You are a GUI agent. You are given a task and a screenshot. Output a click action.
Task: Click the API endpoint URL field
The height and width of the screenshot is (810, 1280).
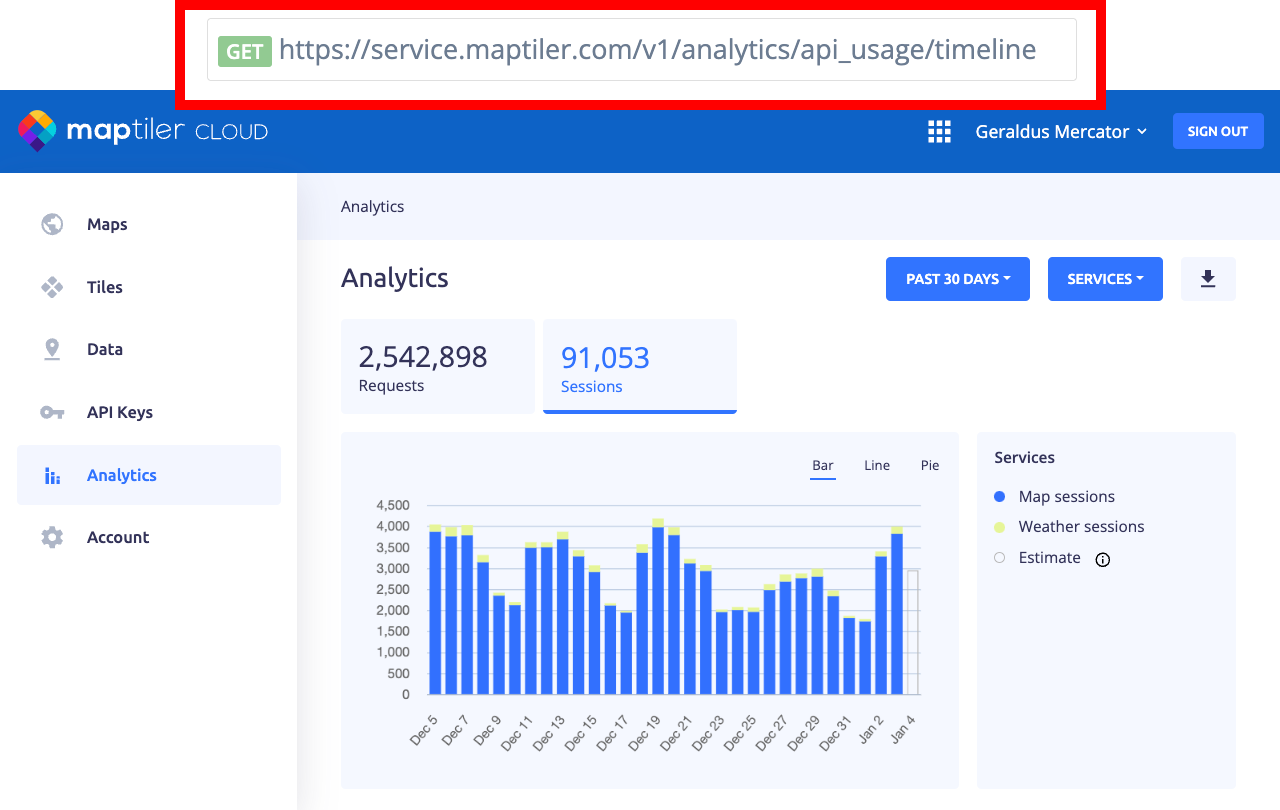(x=641, y=50)
